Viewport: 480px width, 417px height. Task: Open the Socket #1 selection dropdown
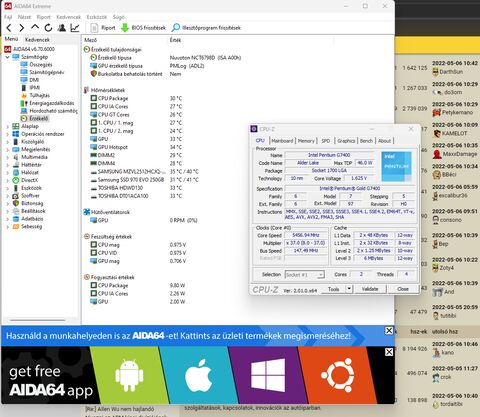click(x=305, y=274)
